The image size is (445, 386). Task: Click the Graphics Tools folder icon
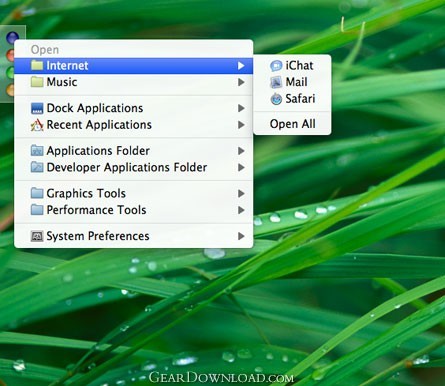tap(37, 193)
